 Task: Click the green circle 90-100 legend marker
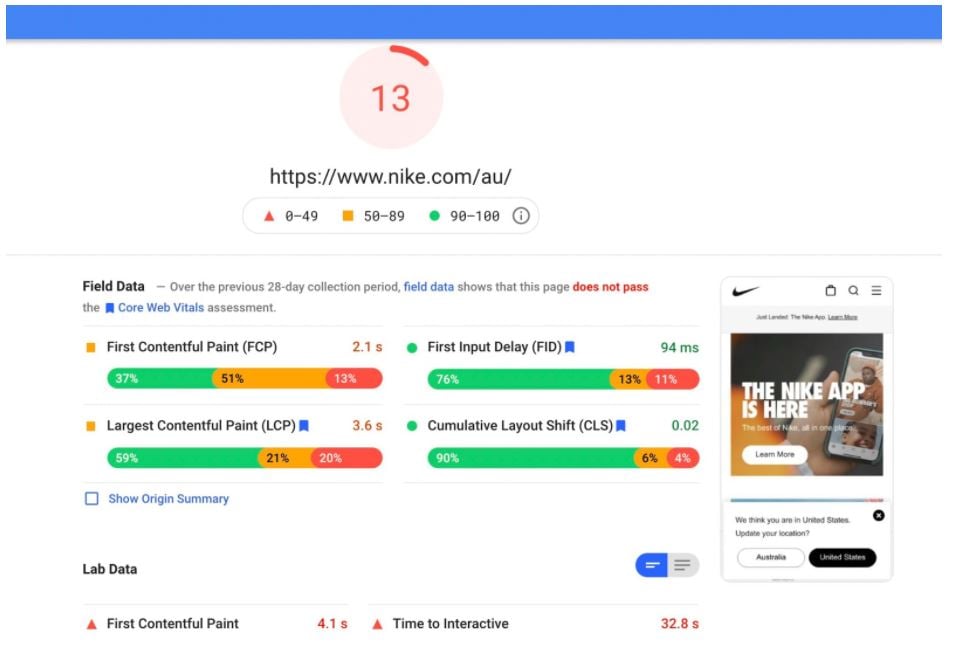[434, 216]
